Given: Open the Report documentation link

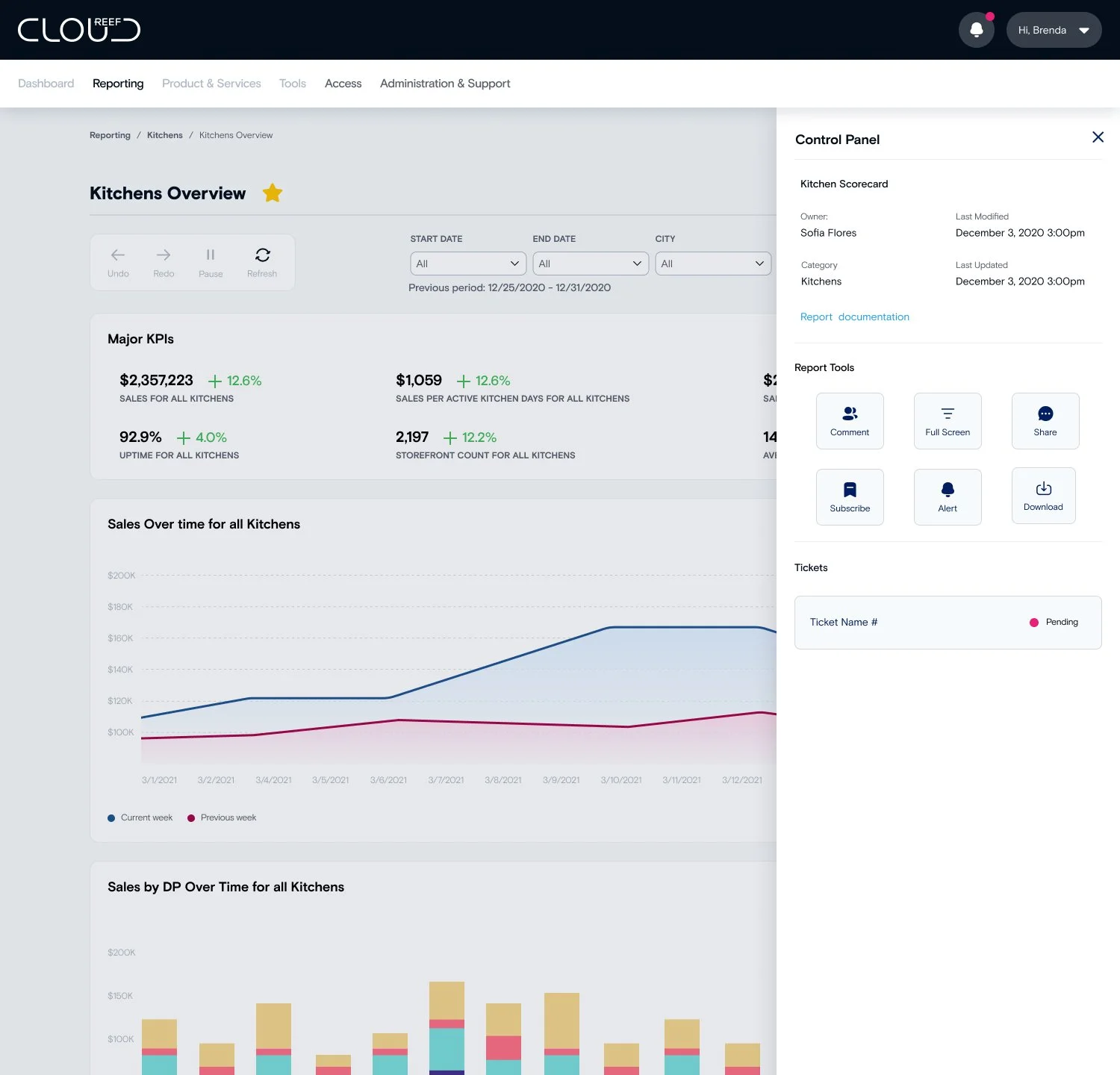Looking at the screenshot, I should point(855,317).
